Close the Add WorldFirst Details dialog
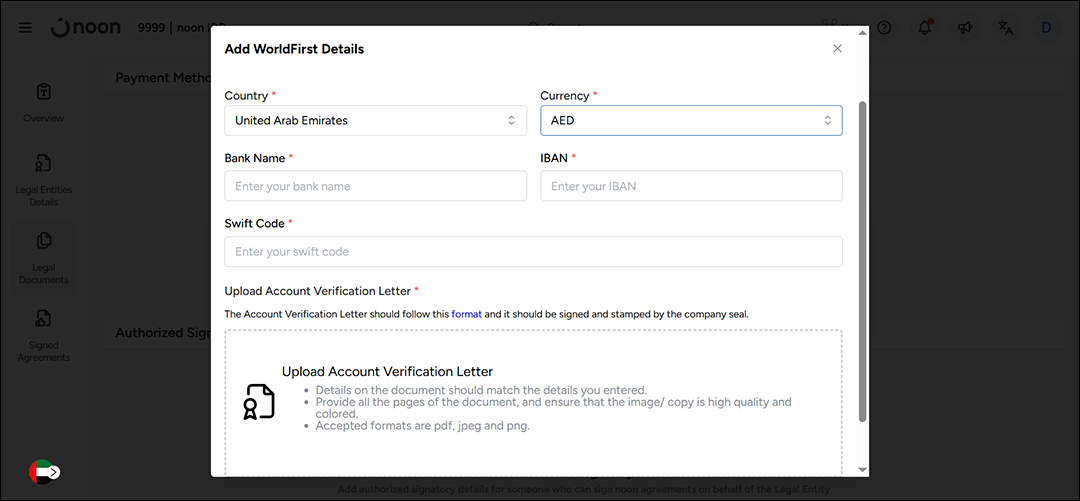 click(837, 49)
